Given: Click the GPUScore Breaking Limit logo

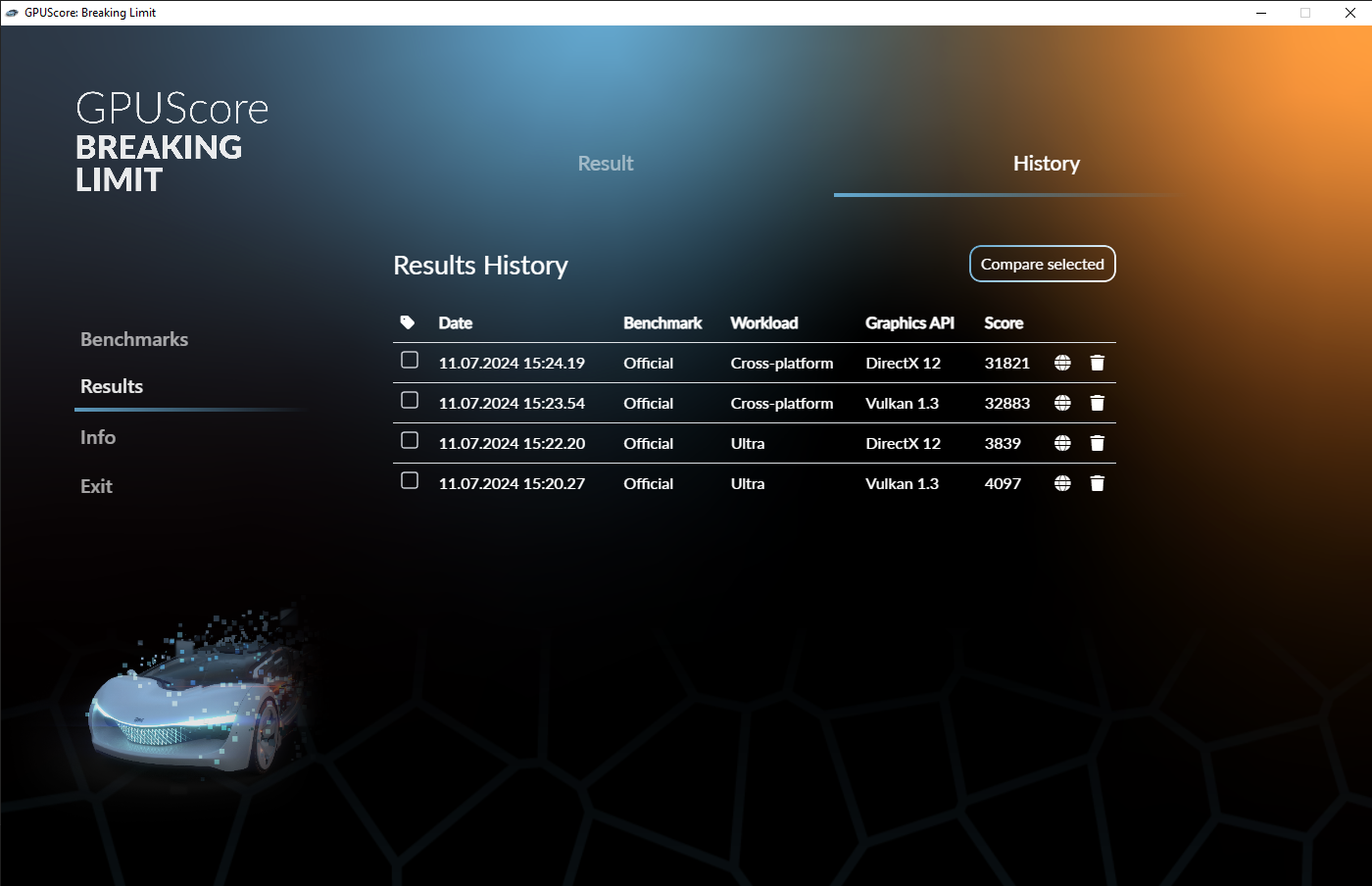Looking at the screenshot, I should (x=172, y=142).
